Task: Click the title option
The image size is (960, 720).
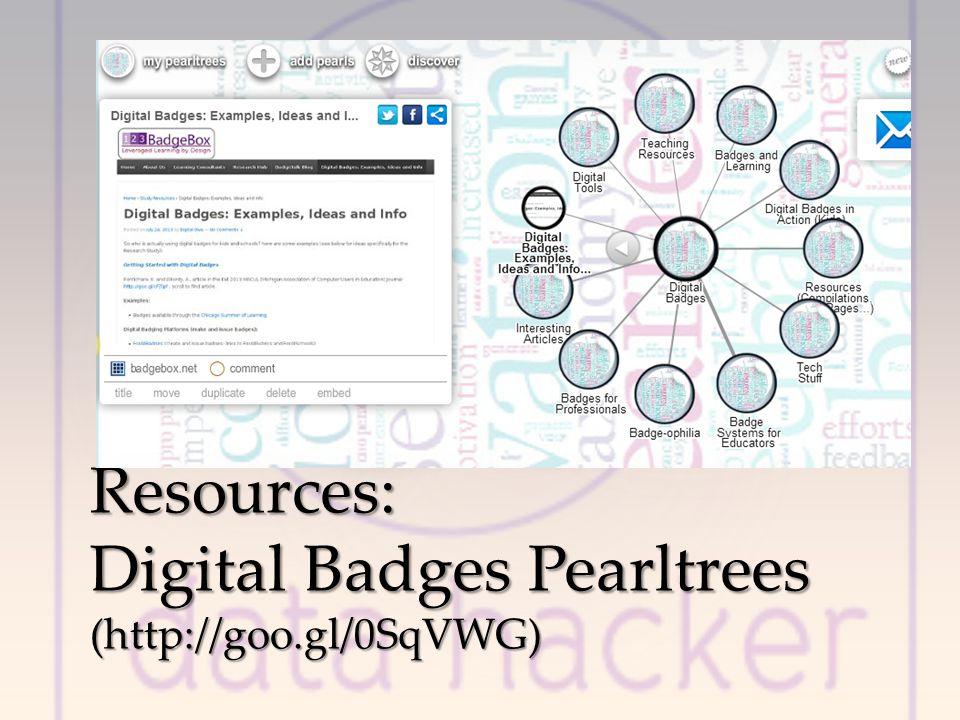Action: [x=123, y=393]
